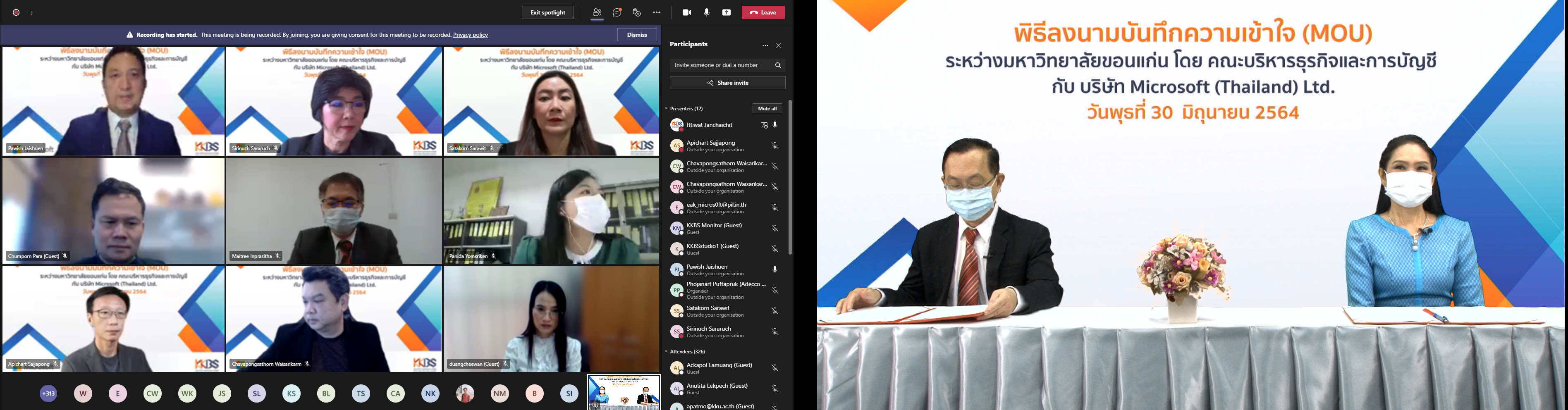The image size is (1568, 410).
Task: Select Chumporn Para (Guest) video tile
Action: tap(114, 211)
